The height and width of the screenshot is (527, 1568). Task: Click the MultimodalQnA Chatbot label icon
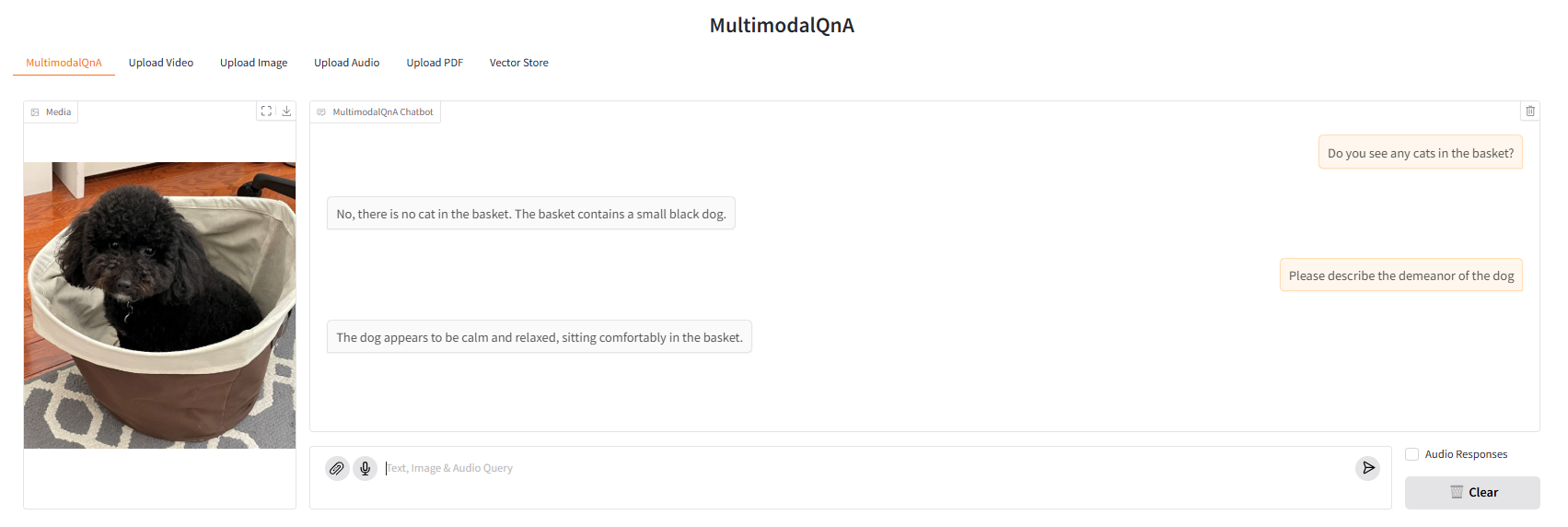(321, 112)
